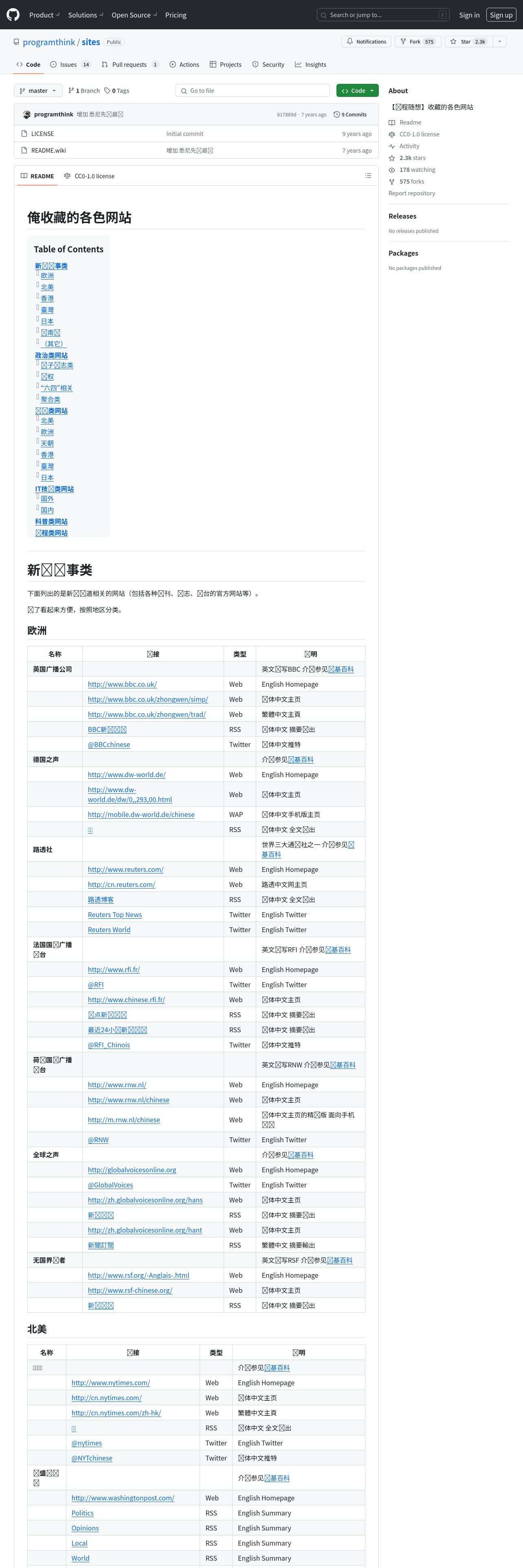523x1568 pixels.
Task: Go to the Projects tab
Action: coord(225,65)
